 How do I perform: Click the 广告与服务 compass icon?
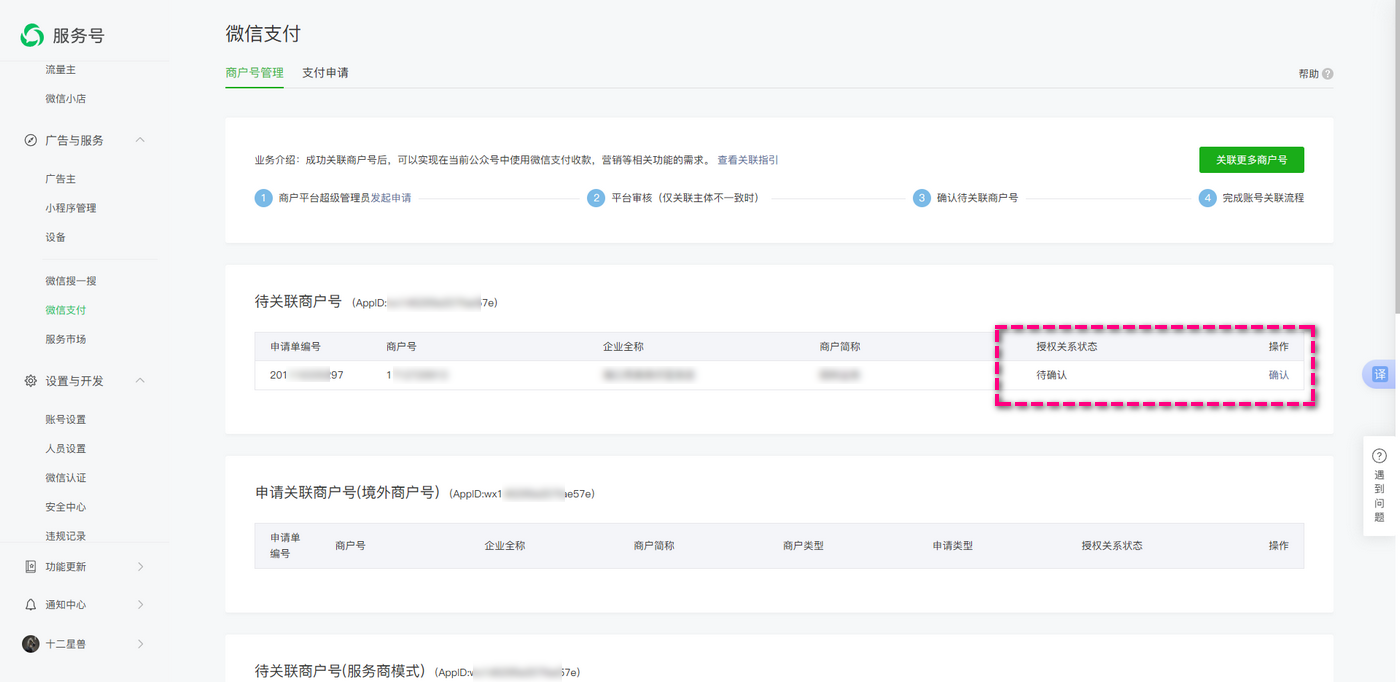point(31,140)
